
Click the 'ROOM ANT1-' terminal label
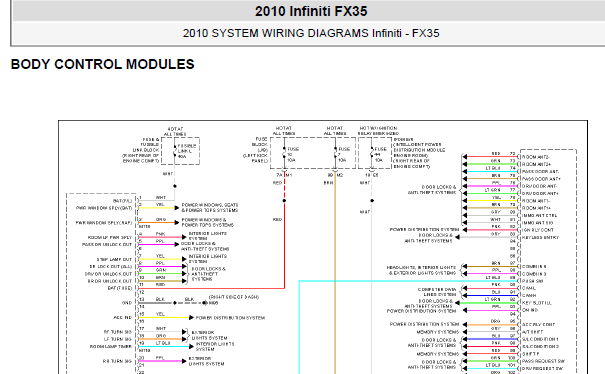tap(536, 201)
